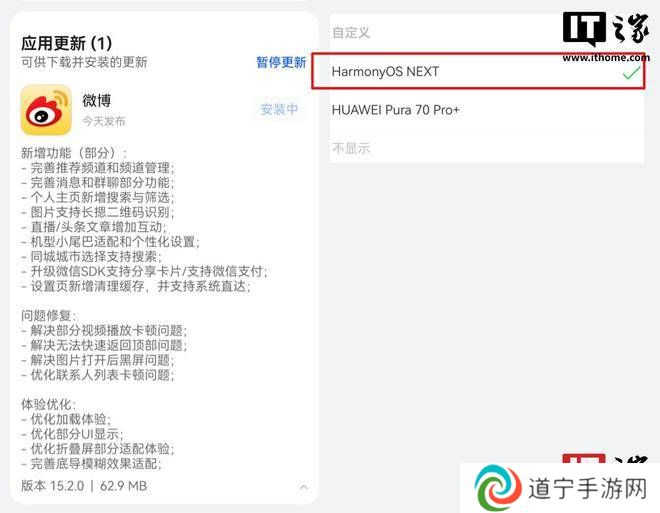Open the Weibo app icon
The width and height of the screenshot is (660, 513).
46,109
